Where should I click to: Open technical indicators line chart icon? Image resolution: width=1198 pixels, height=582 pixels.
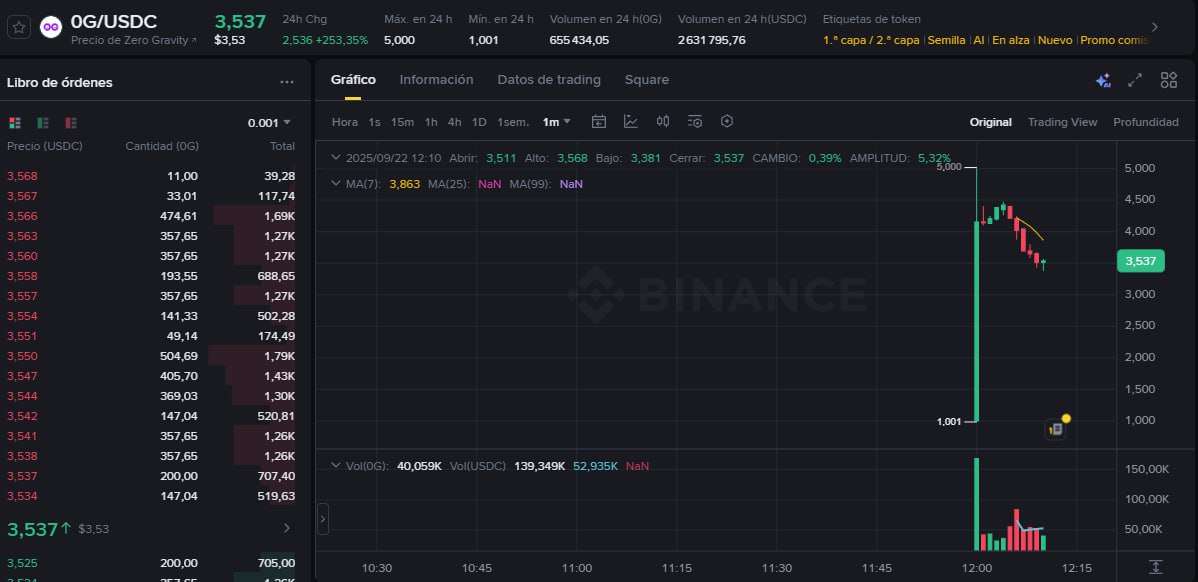click(631, 121)
